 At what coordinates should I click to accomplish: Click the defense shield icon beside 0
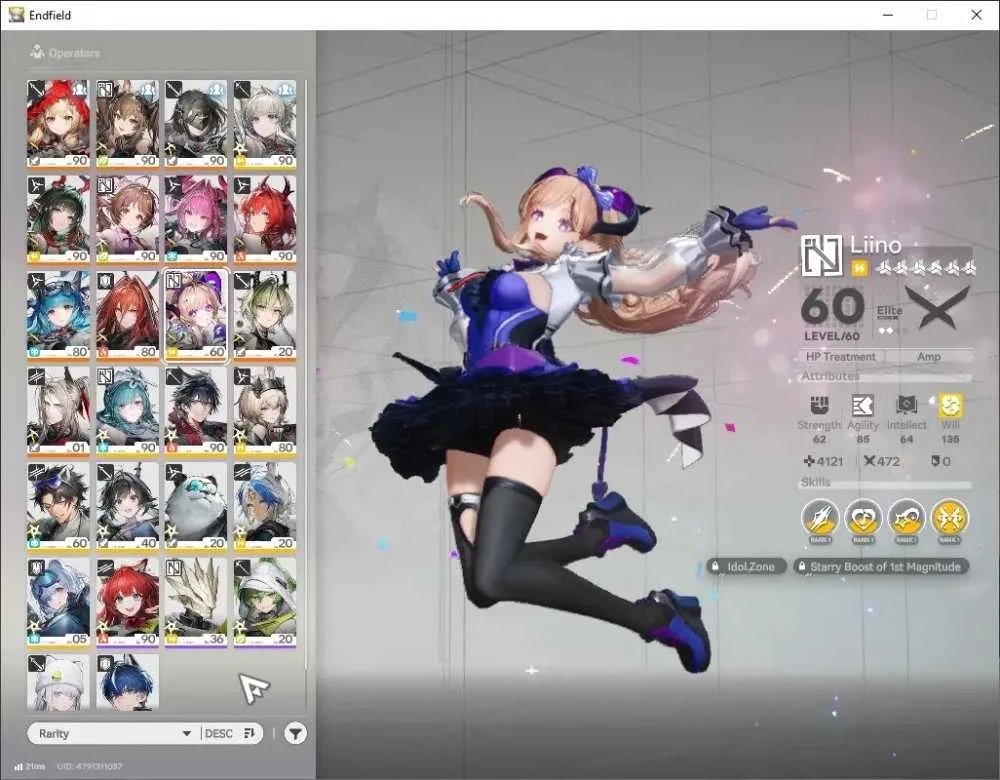pyautogui.click(x=935, y=460)
